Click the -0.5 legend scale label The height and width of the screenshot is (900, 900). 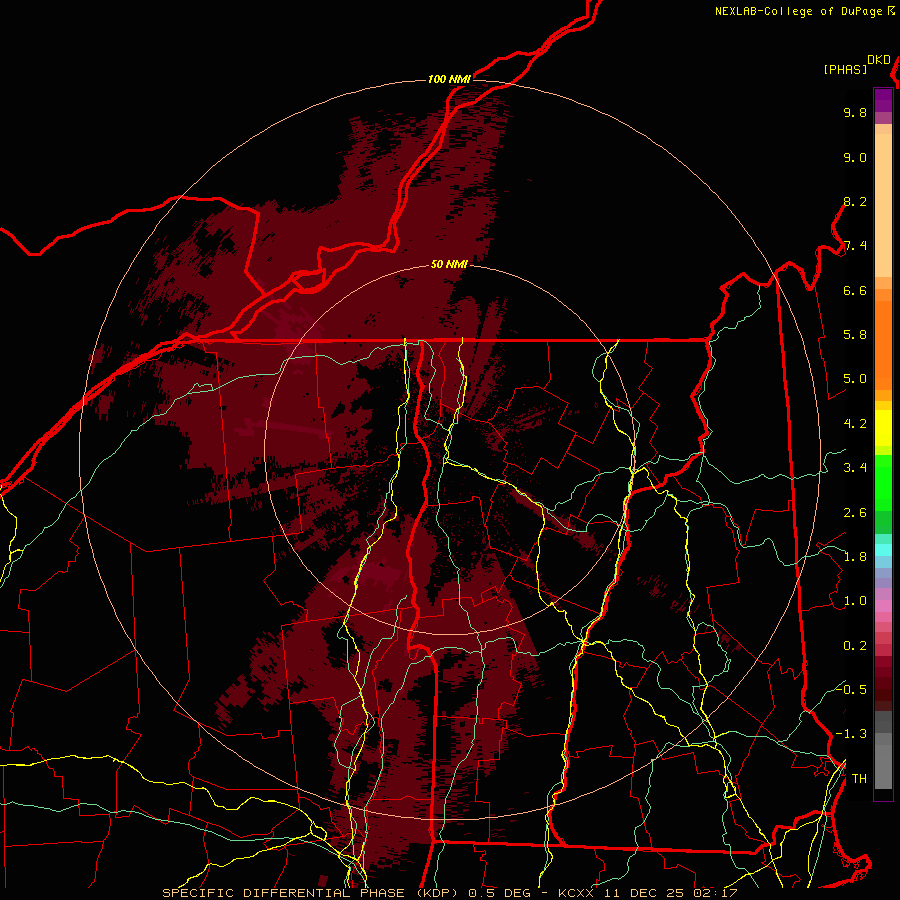(x=851, y=690)
